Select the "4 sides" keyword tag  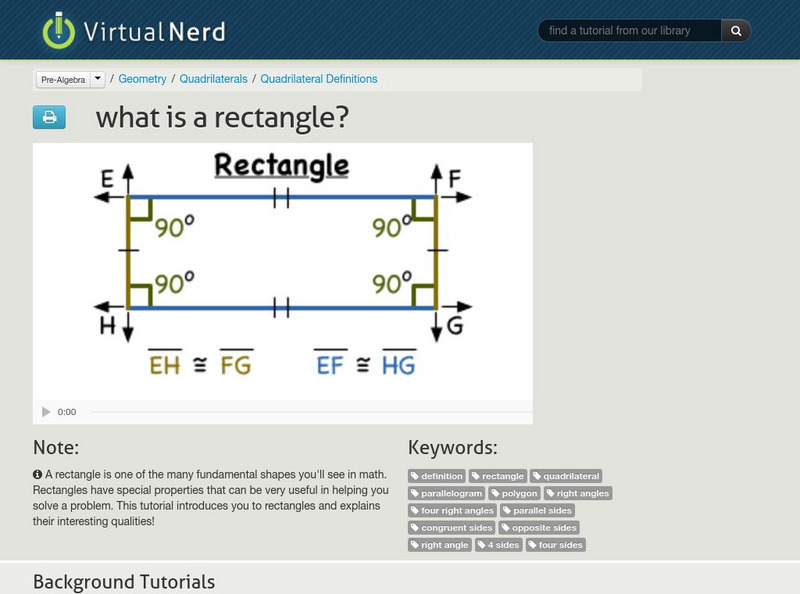[498, 544]
